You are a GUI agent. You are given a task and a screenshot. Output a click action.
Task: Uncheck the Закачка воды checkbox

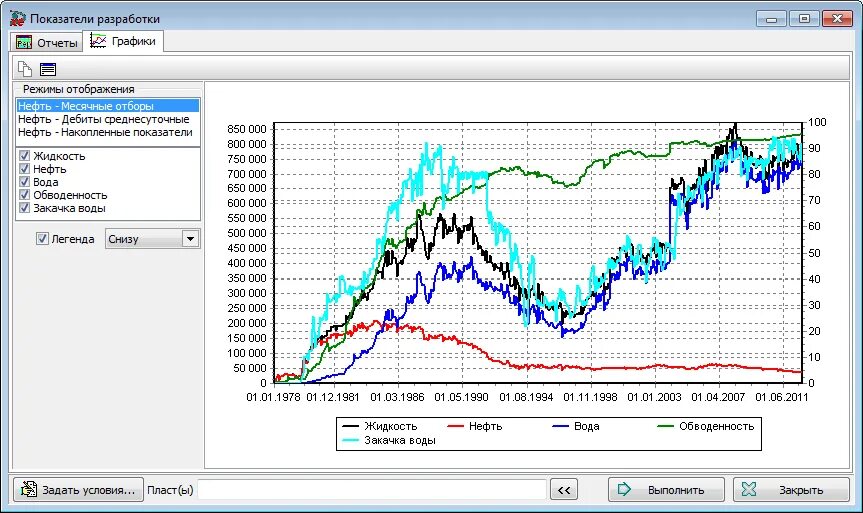pos(24,208)
